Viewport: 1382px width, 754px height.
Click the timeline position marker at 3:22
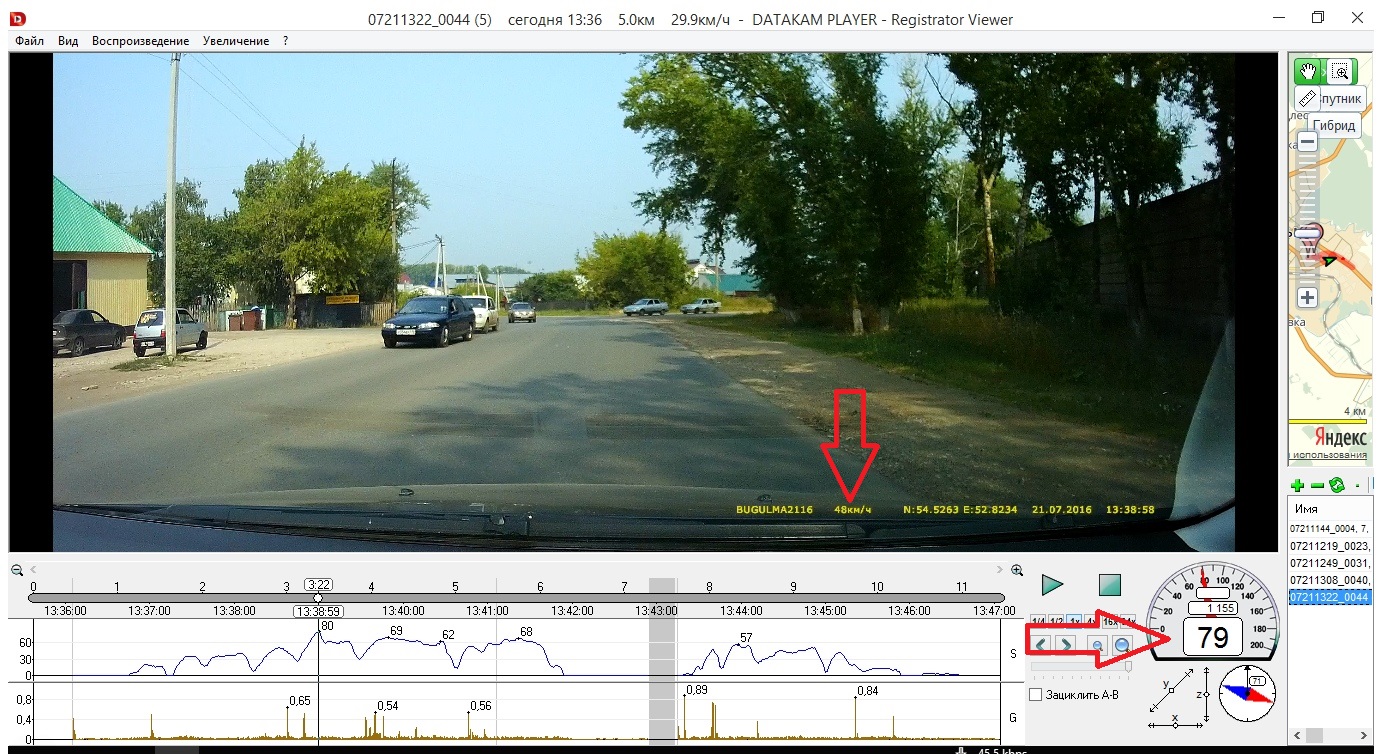click(x=318, y=584)
